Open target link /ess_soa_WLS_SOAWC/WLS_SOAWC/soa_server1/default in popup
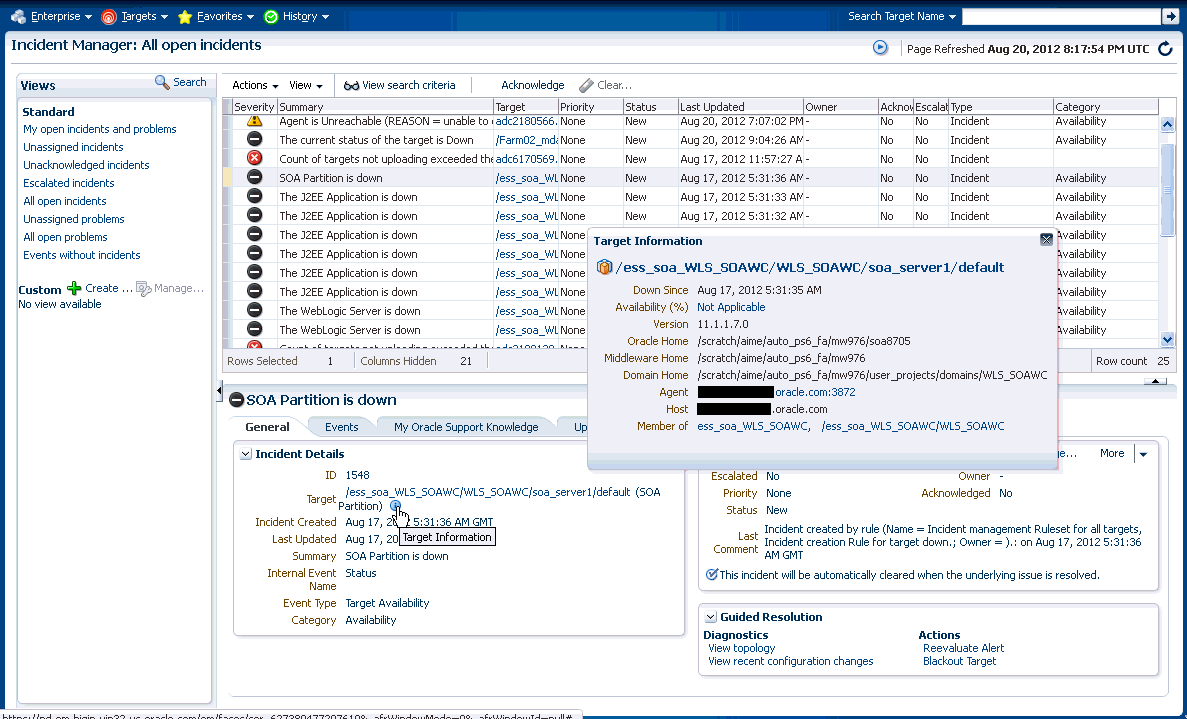This screenshot has height=719, width=1187. (810, 267)
